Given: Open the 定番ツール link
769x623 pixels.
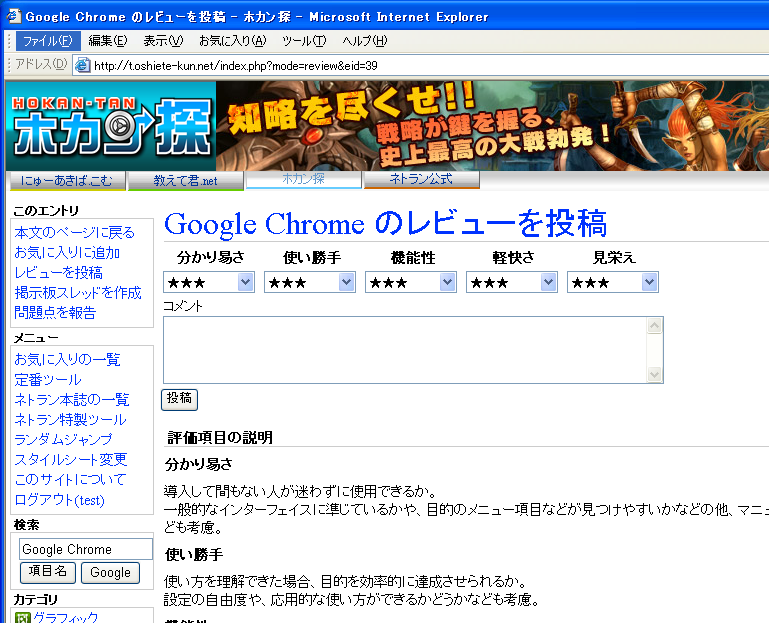Looking at the screenshot, I should [x=48, y=380].
